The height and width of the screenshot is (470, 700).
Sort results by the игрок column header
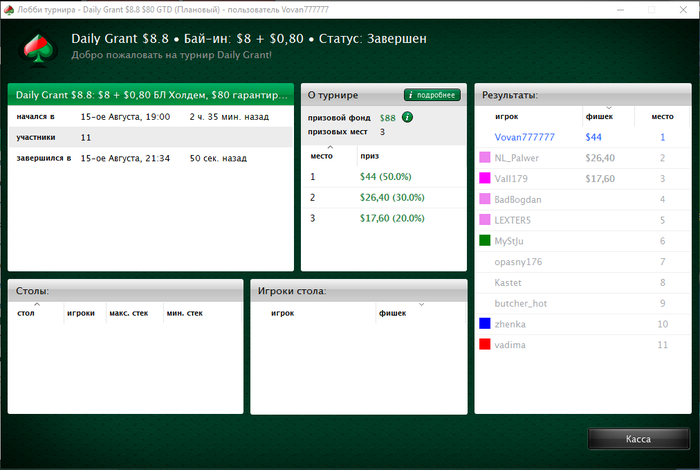(x=507, y=116)
